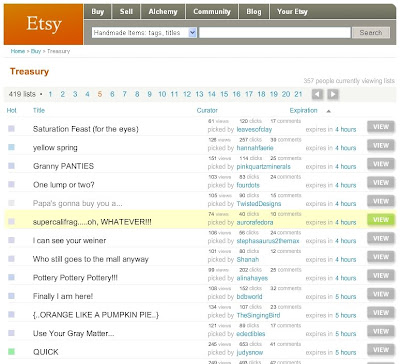Open curator TwistedDesigns profile
The height and width of the screenshot is (364, 400).
pos(259,204)
